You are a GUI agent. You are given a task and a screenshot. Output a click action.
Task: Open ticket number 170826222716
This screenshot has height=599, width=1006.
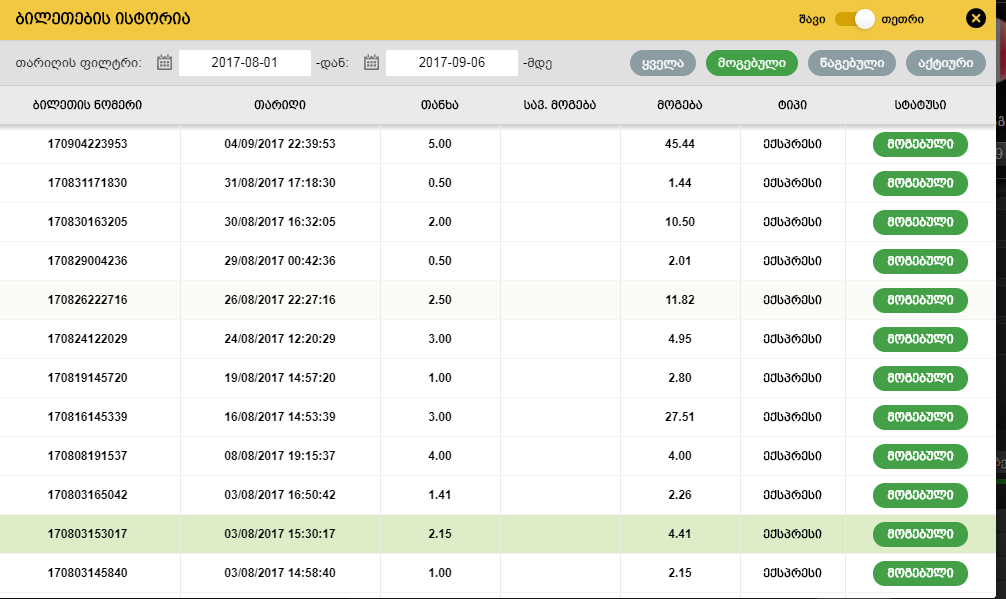88,300
